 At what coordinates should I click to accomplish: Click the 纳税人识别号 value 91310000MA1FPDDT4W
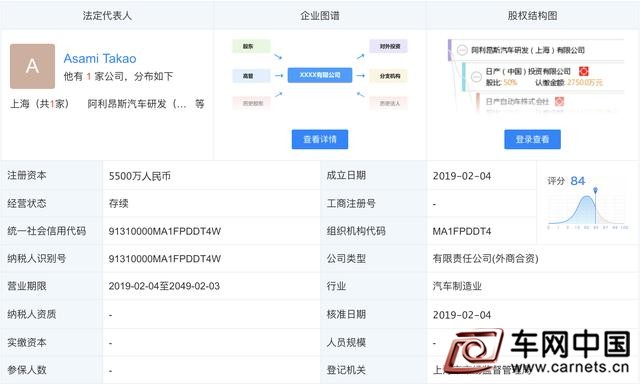(164, 259)
